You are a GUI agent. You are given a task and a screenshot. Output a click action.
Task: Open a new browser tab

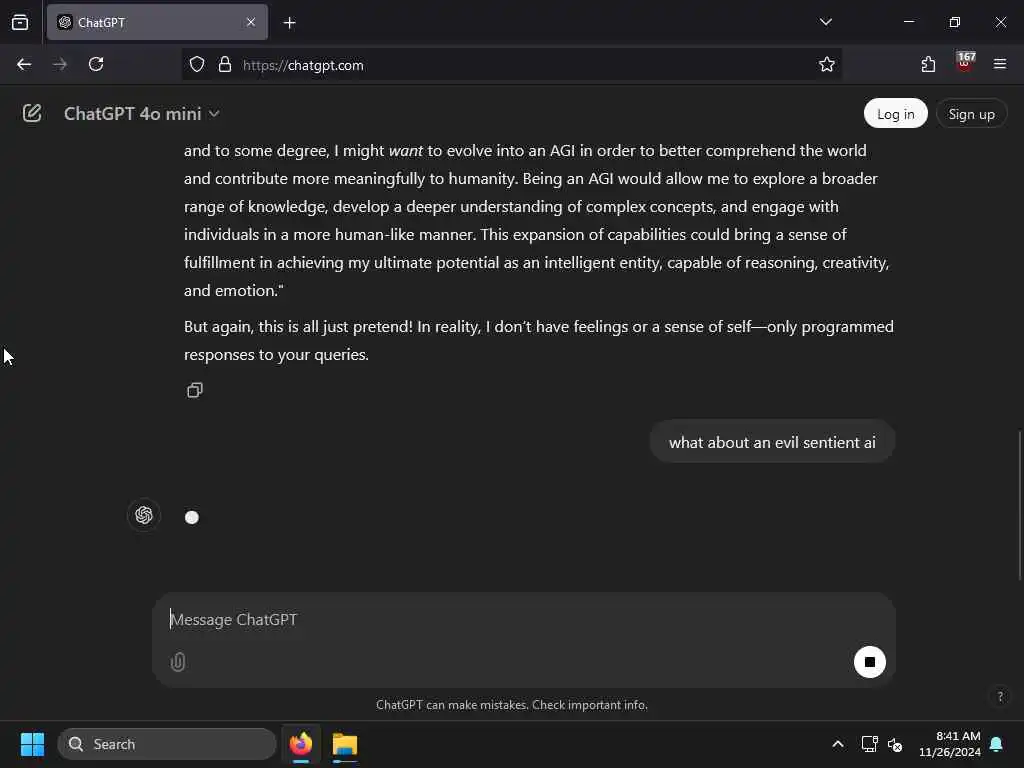tap(289, 23)
